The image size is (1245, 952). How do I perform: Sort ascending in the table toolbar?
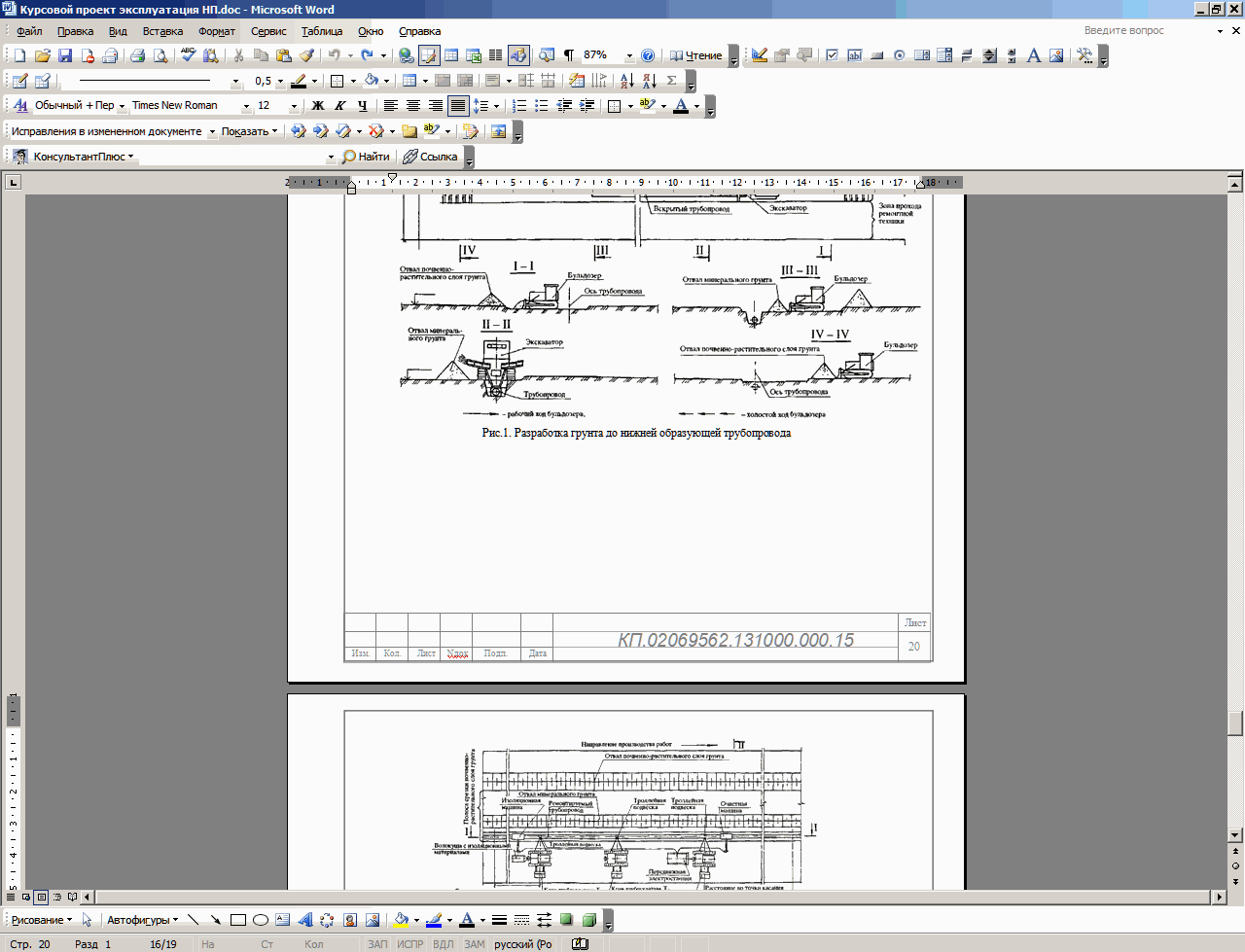(625, 81)
